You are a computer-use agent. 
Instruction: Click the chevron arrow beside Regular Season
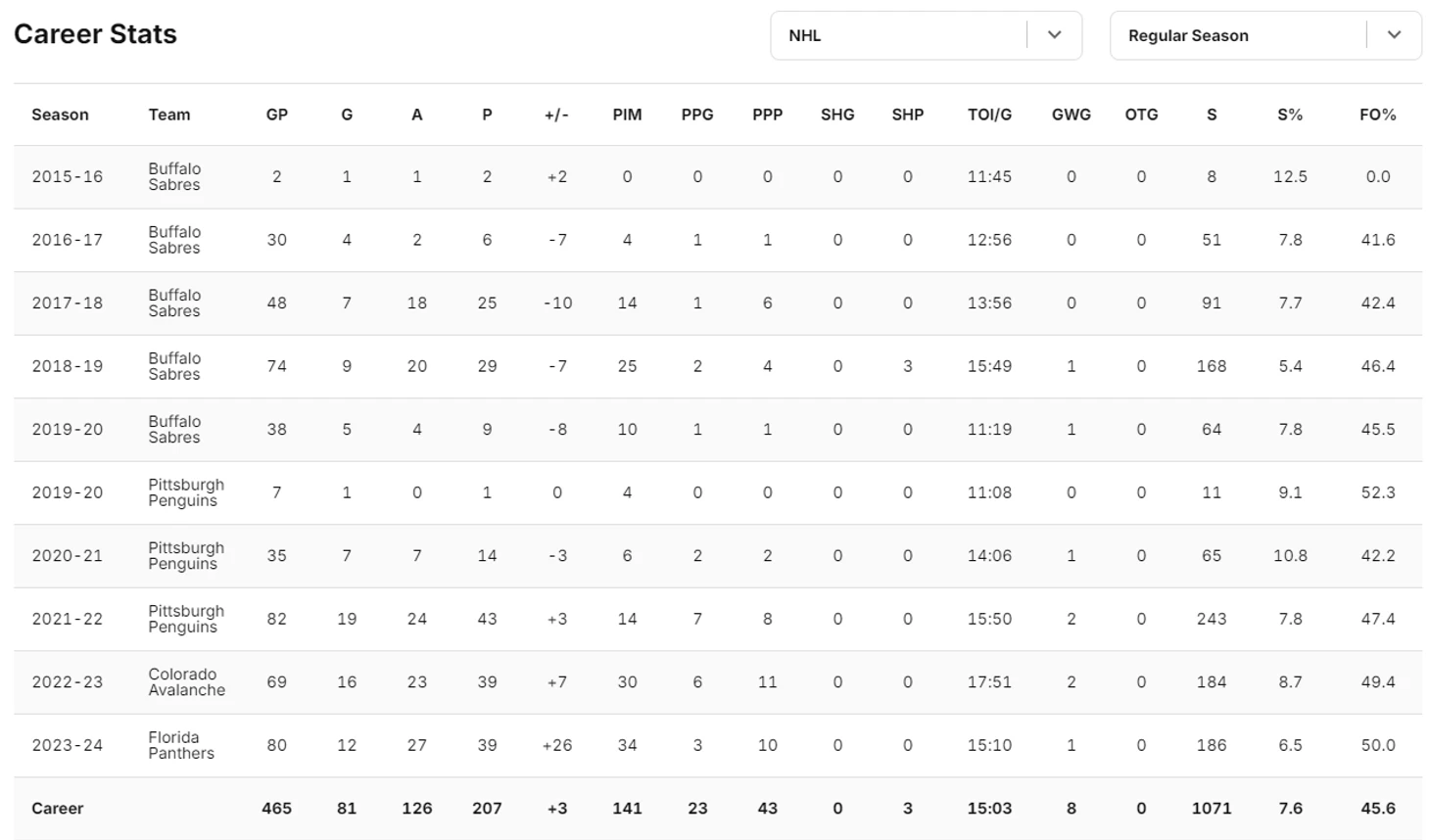(x=1394, y=35)
